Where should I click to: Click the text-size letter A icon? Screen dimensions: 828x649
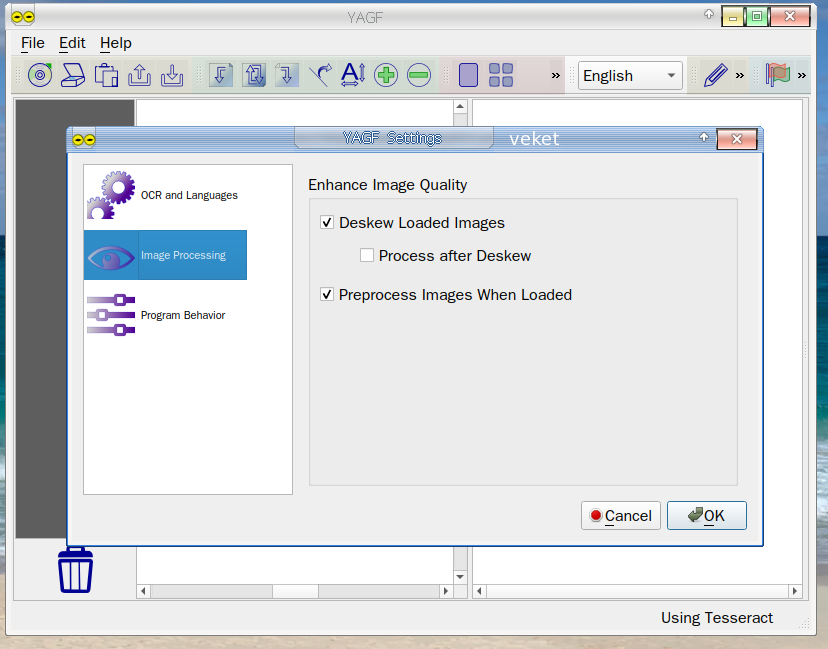(x=353, y=75)
